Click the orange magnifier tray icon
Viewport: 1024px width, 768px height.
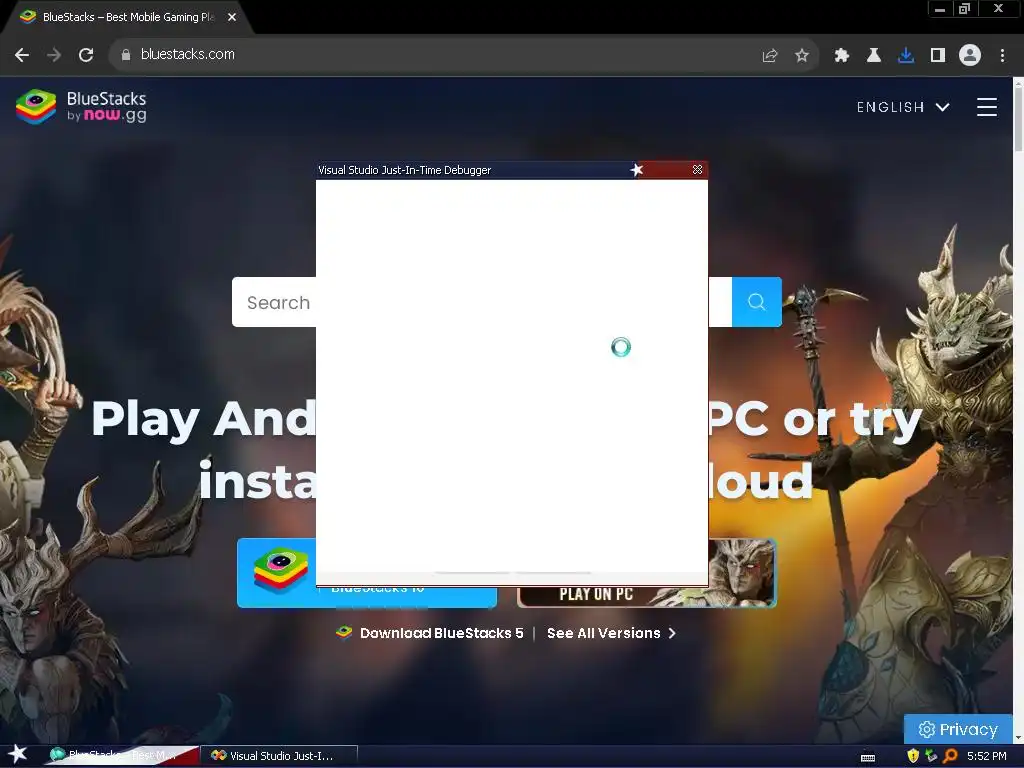[950, 756]
